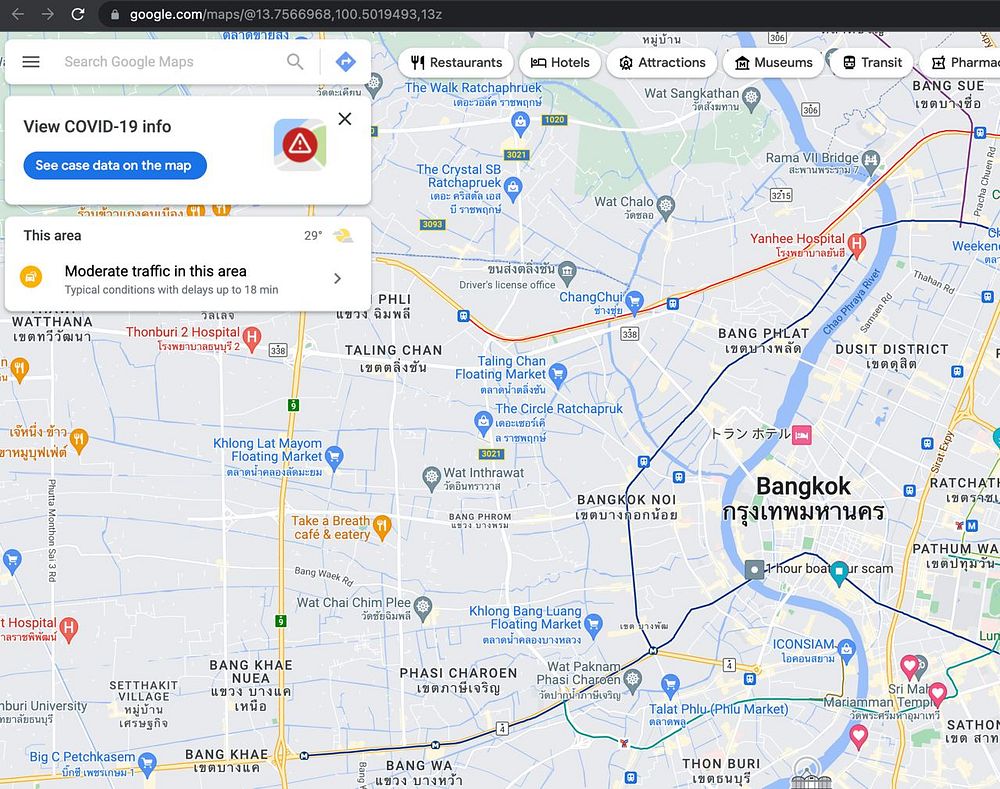
Task: Select the Transit category chip
Action: point(872,63)
